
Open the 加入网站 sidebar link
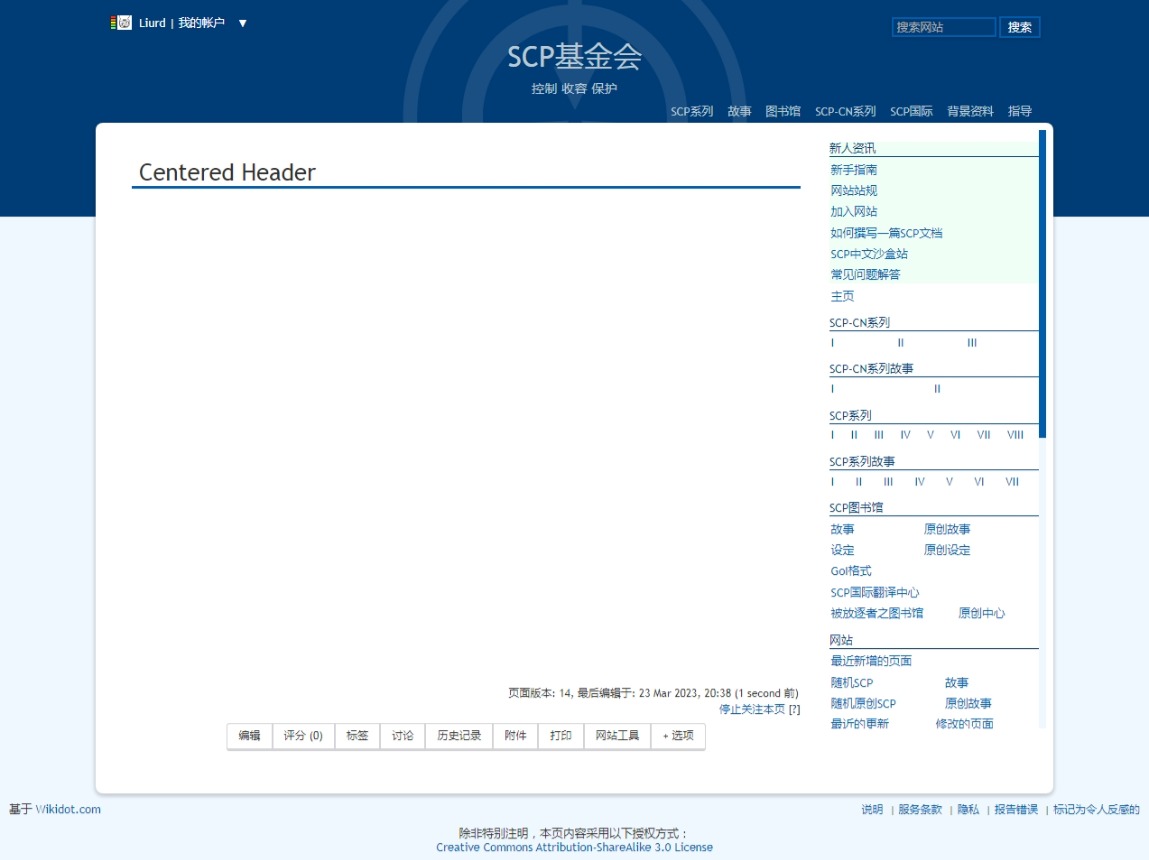point(853,212)
